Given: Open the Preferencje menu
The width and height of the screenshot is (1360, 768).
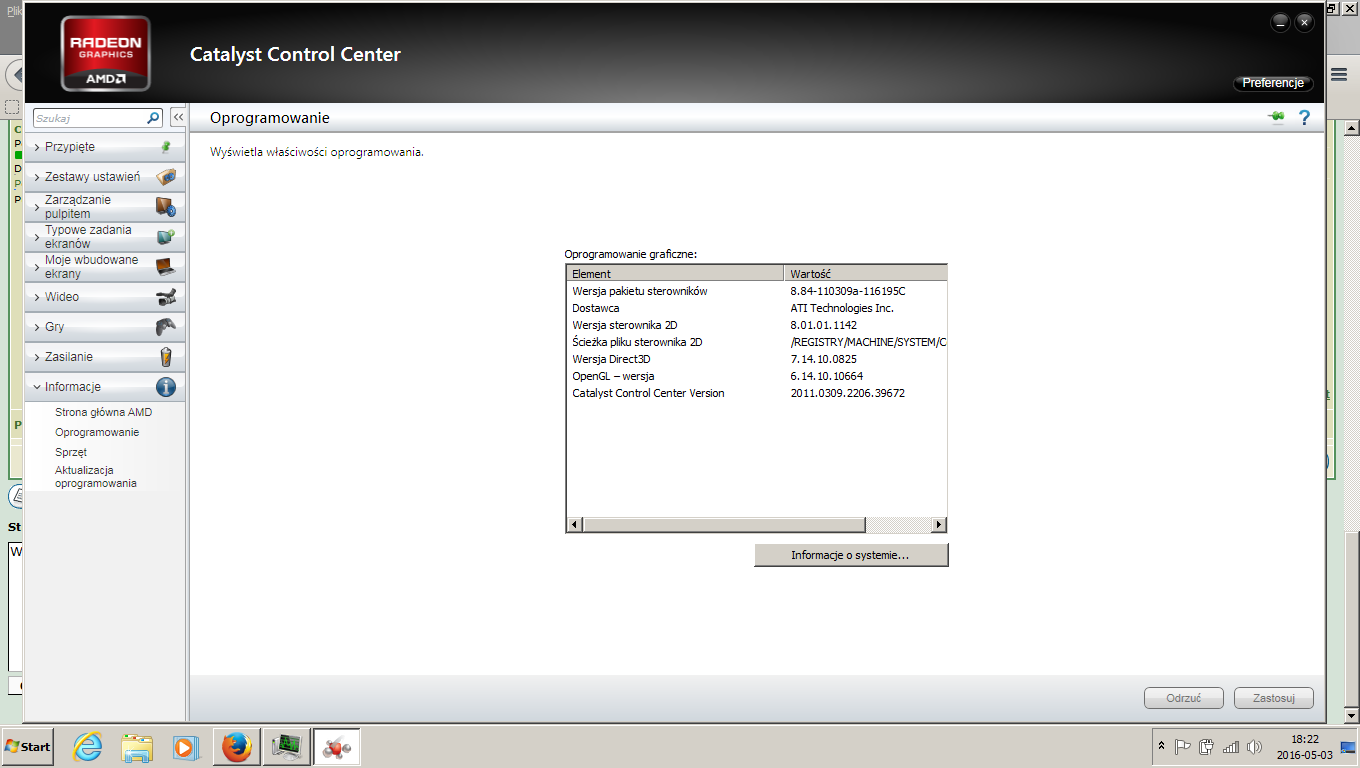Looking at the screenshot, I should click(1273, 83).
